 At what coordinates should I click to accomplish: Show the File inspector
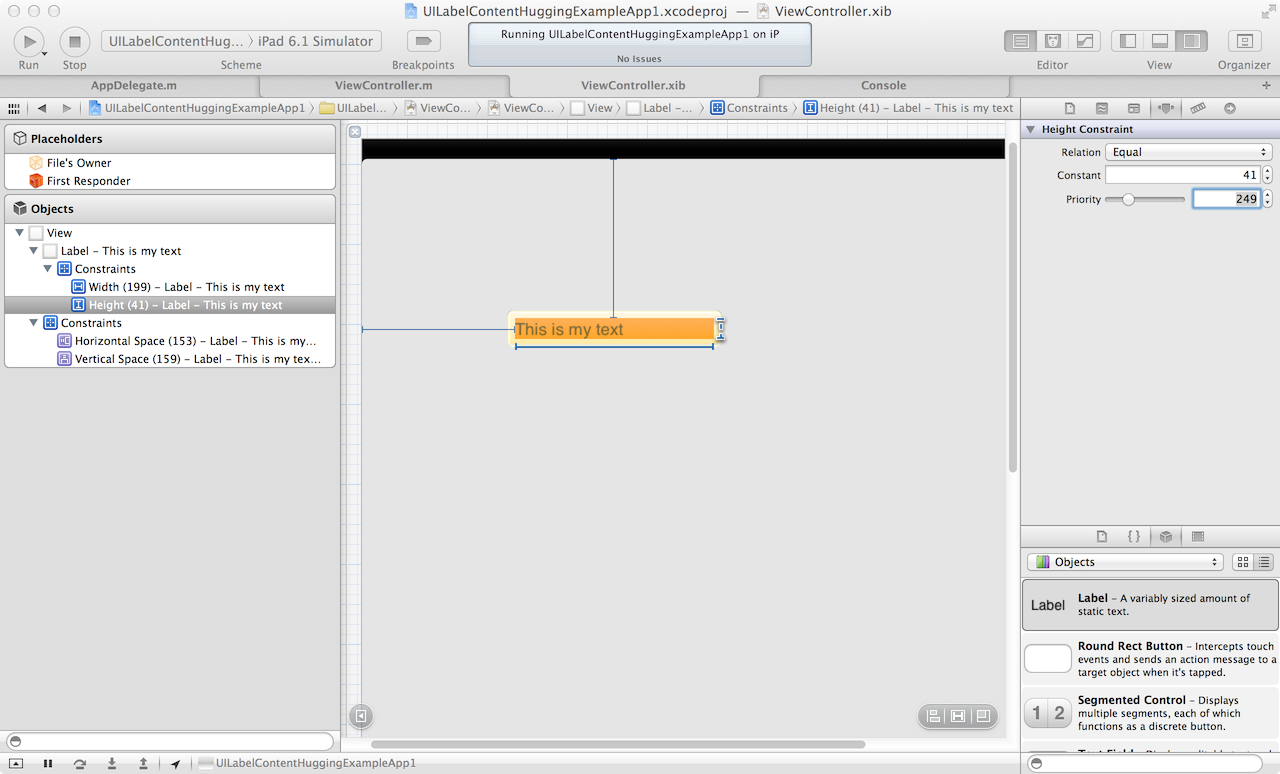1069,108
